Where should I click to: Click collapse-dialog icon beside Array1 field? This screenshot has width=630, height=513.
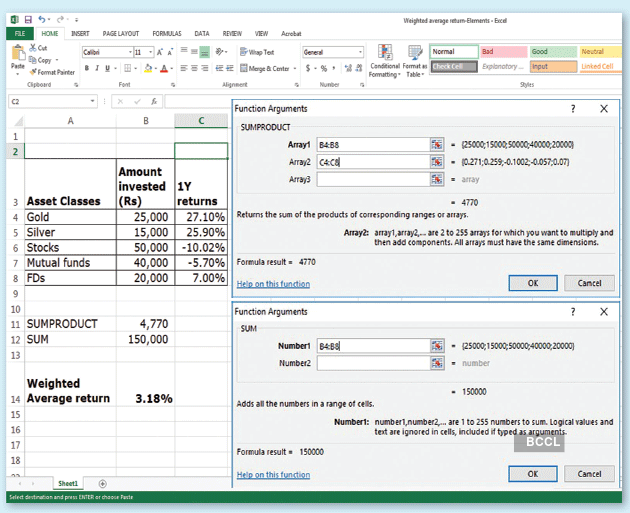(x=436, y=144)
